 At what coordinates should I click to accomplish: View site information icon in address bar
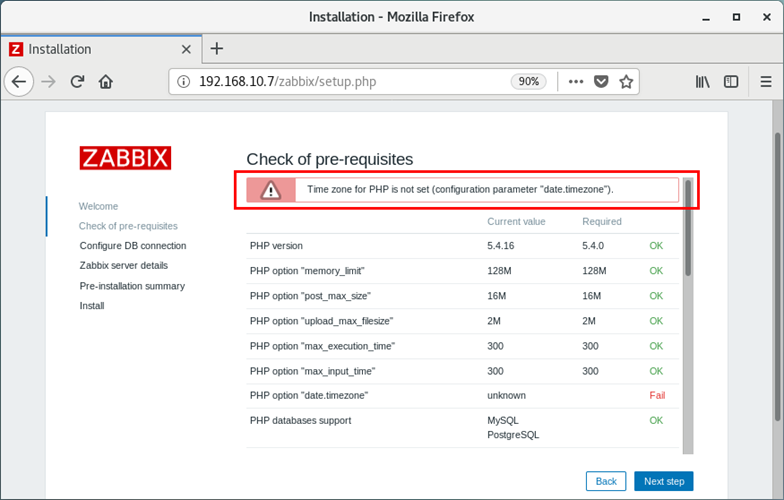184,82
